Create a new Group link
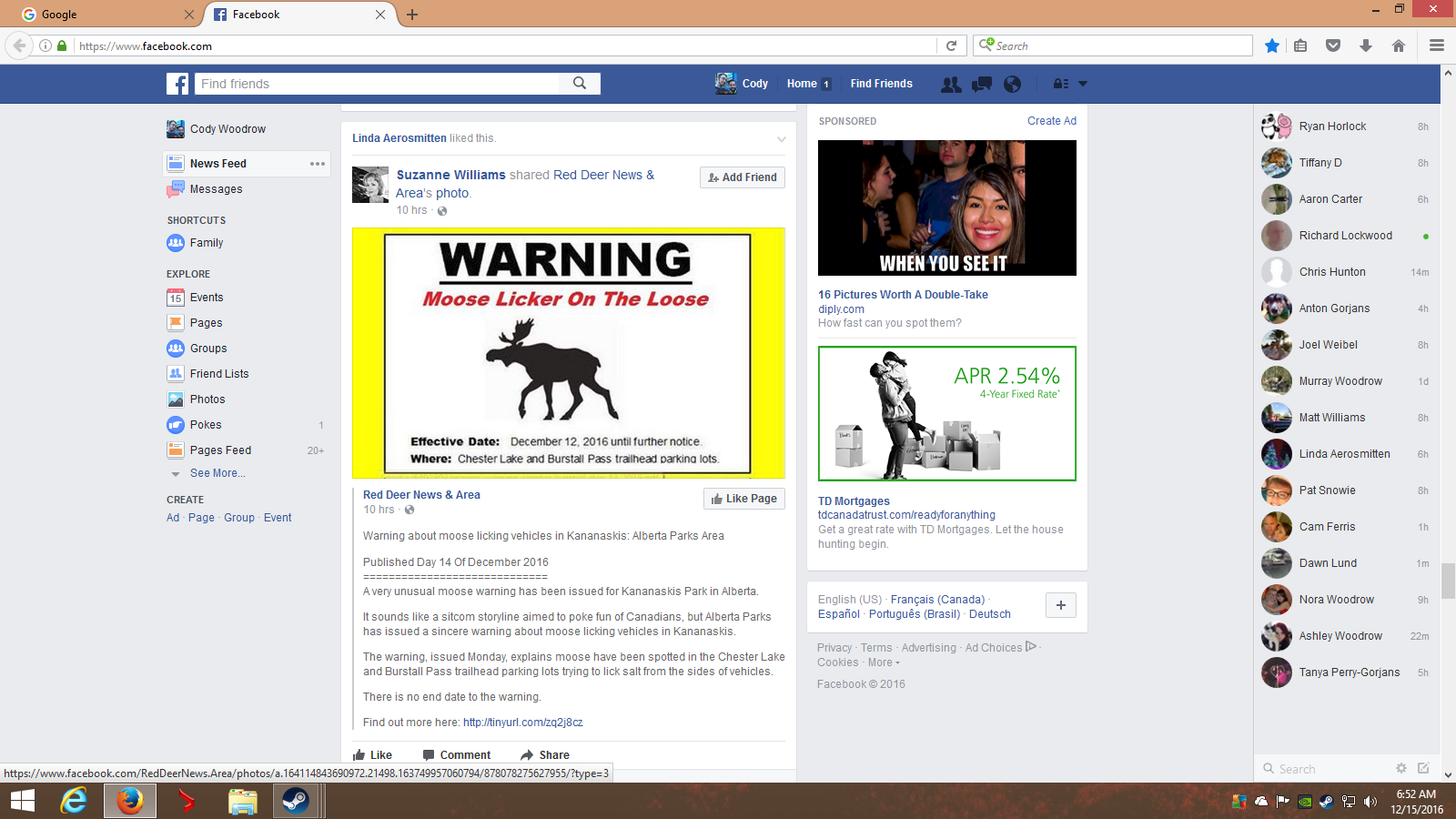 (239, 518)
